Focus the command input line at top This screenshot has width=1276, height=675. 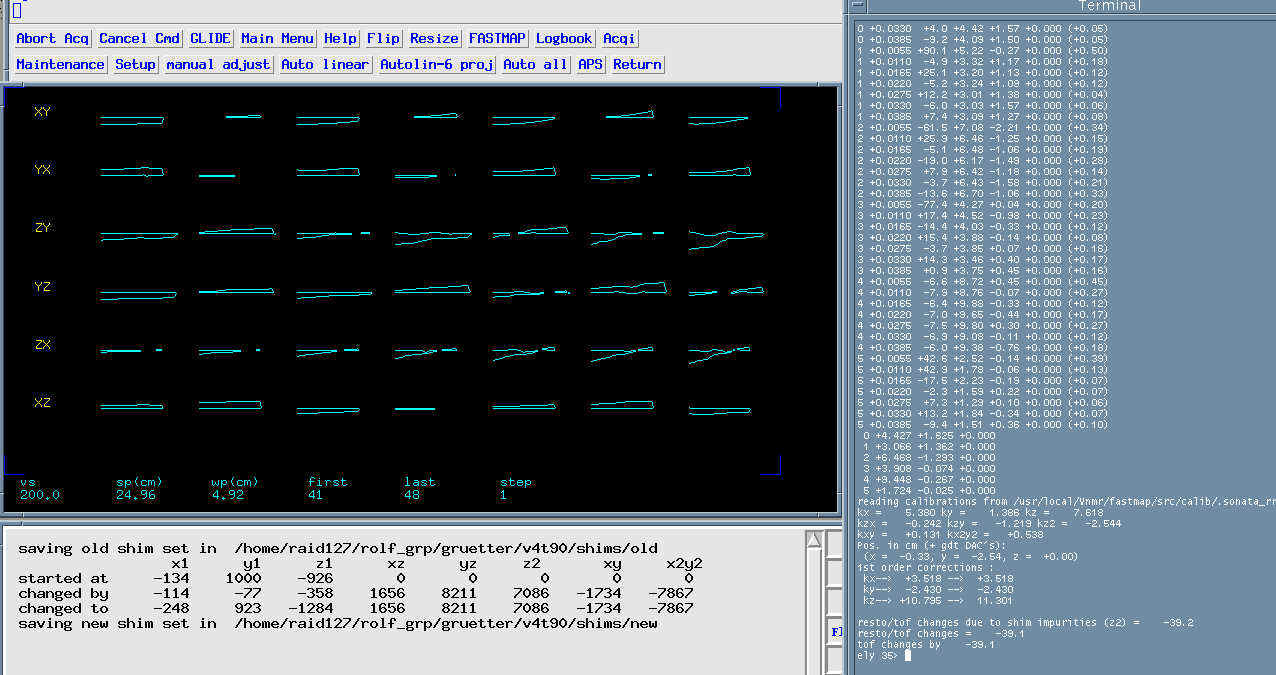pyautogui.click(x=425, y=11)
